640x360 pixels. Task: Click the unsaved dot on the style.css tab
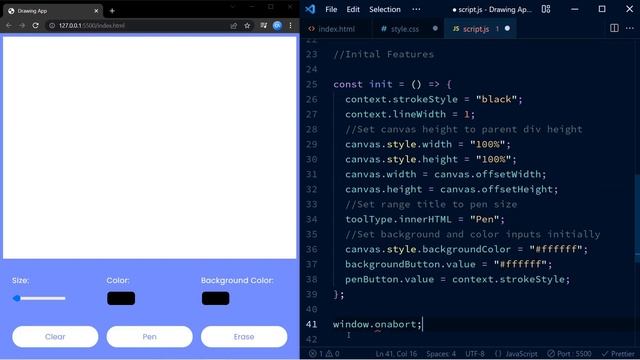[x=435, y=29]
